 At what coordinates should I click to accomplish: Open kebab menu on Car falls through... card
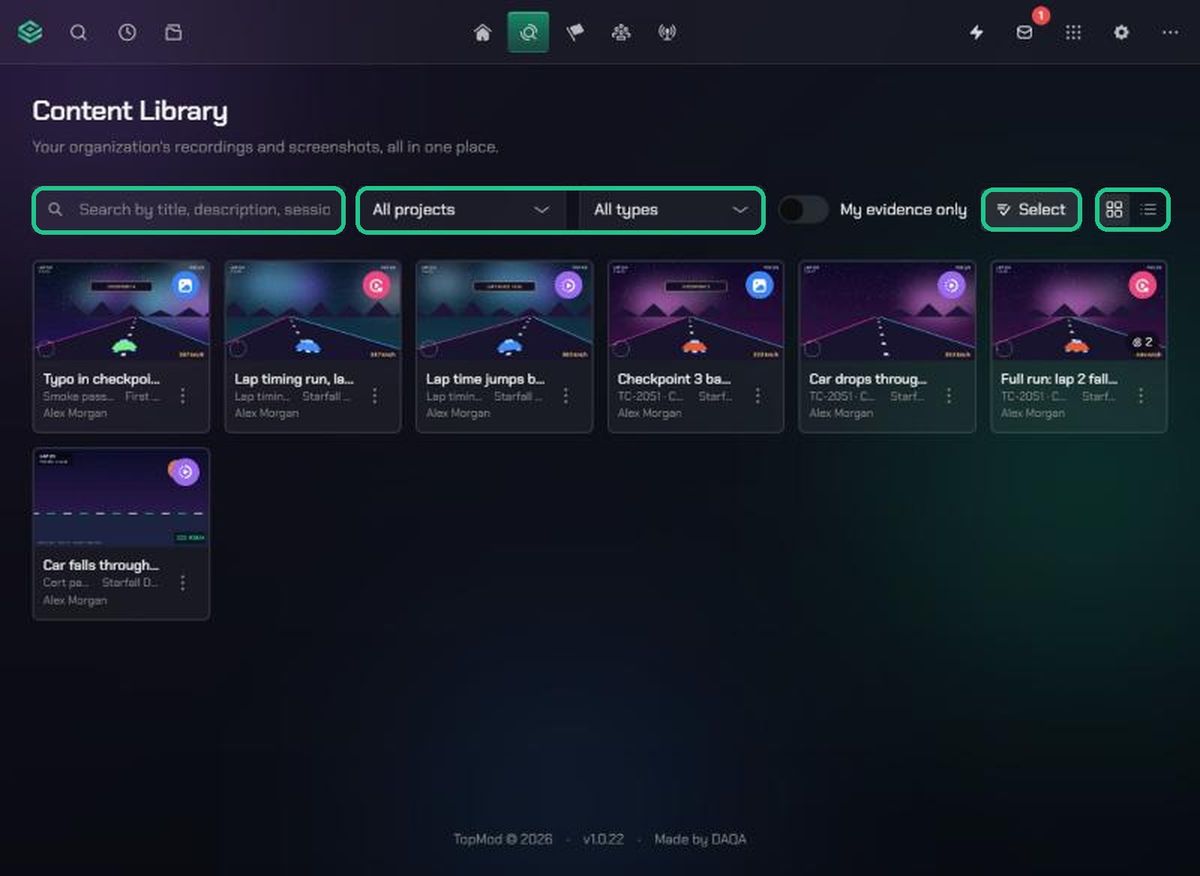183,583
